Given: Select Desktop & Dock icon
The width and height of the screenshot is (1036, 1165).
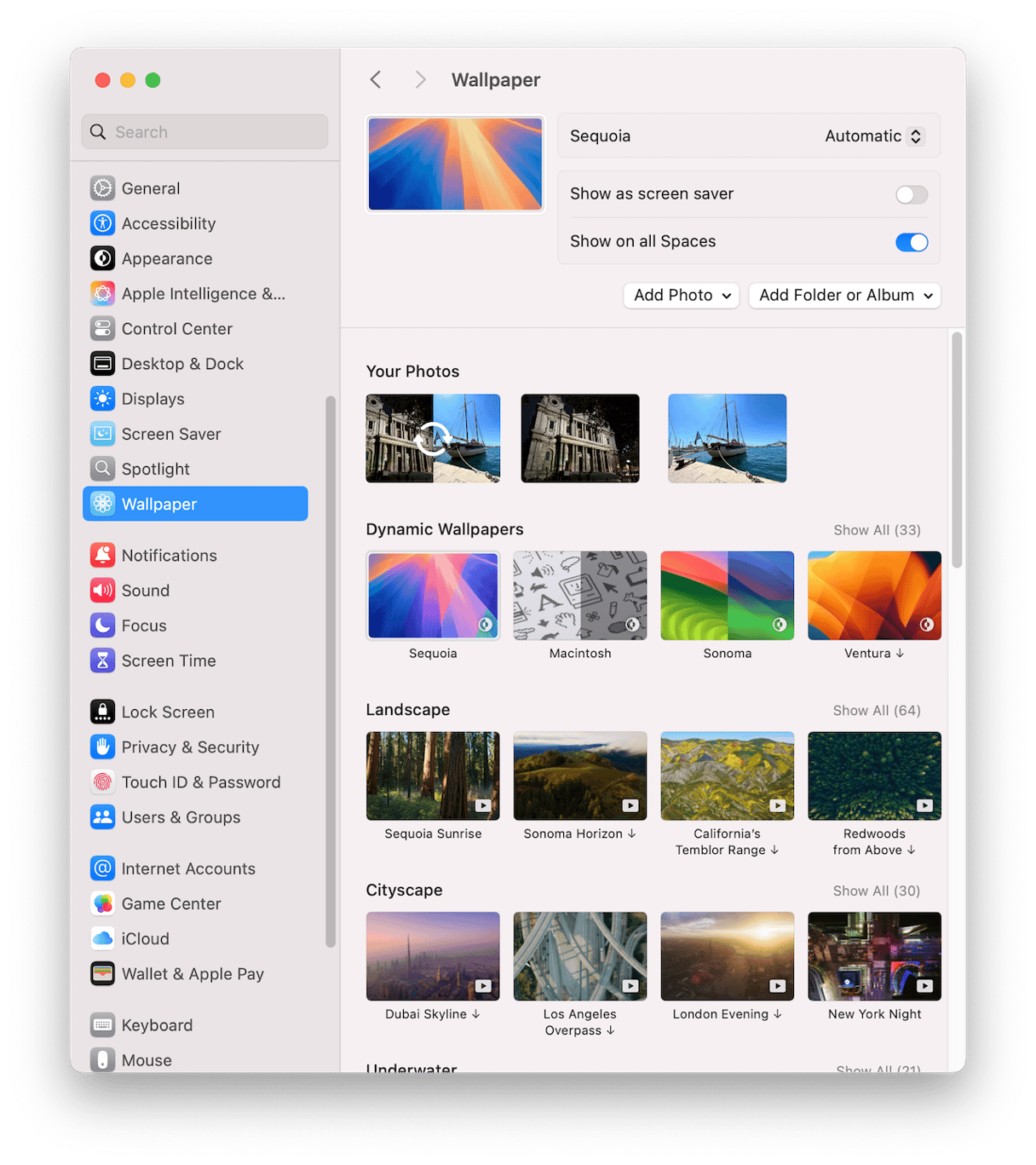Looking at the screenshot, I should coord(102,364).
